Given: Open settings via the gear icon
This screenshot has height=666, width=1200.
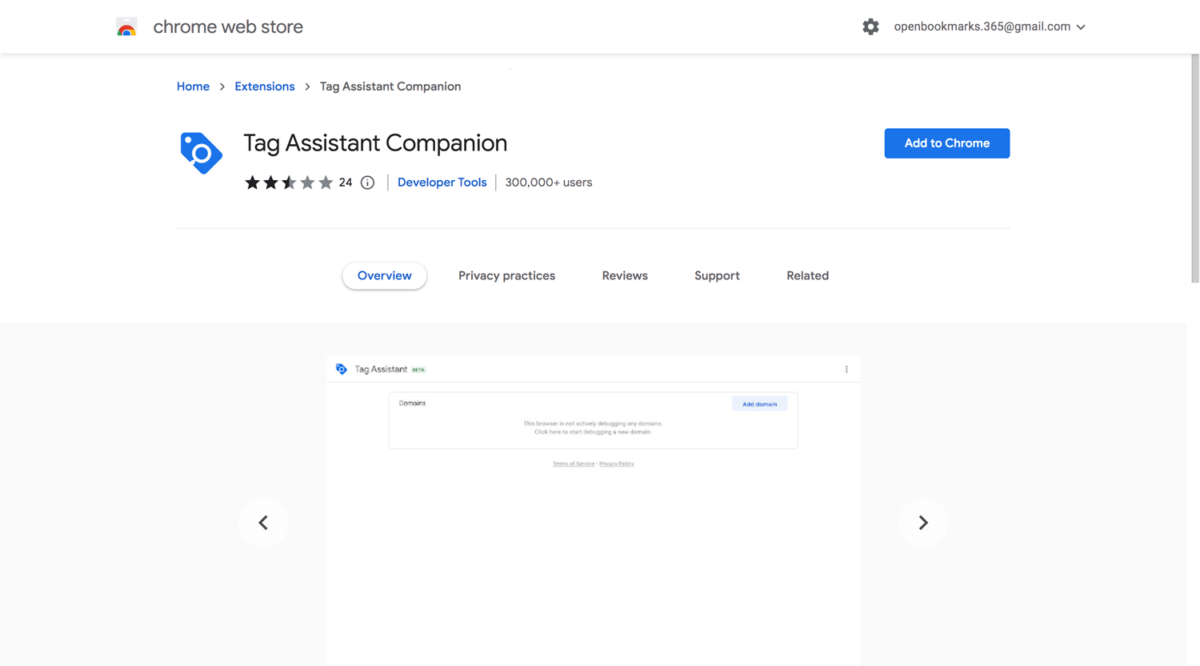Looking at the screenshot, I should [x=871, y=27].
